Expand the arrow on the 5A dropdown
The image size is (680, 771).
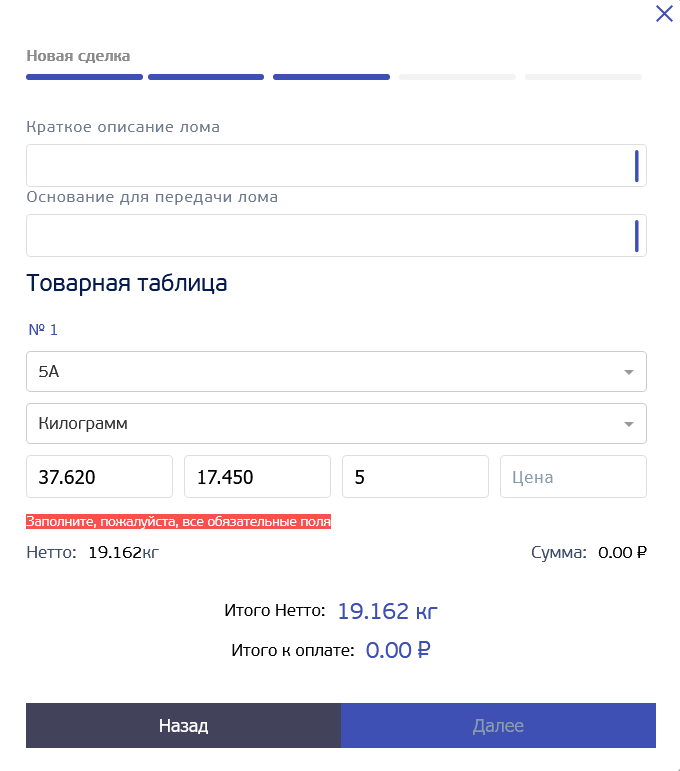(x=629, y=372)
